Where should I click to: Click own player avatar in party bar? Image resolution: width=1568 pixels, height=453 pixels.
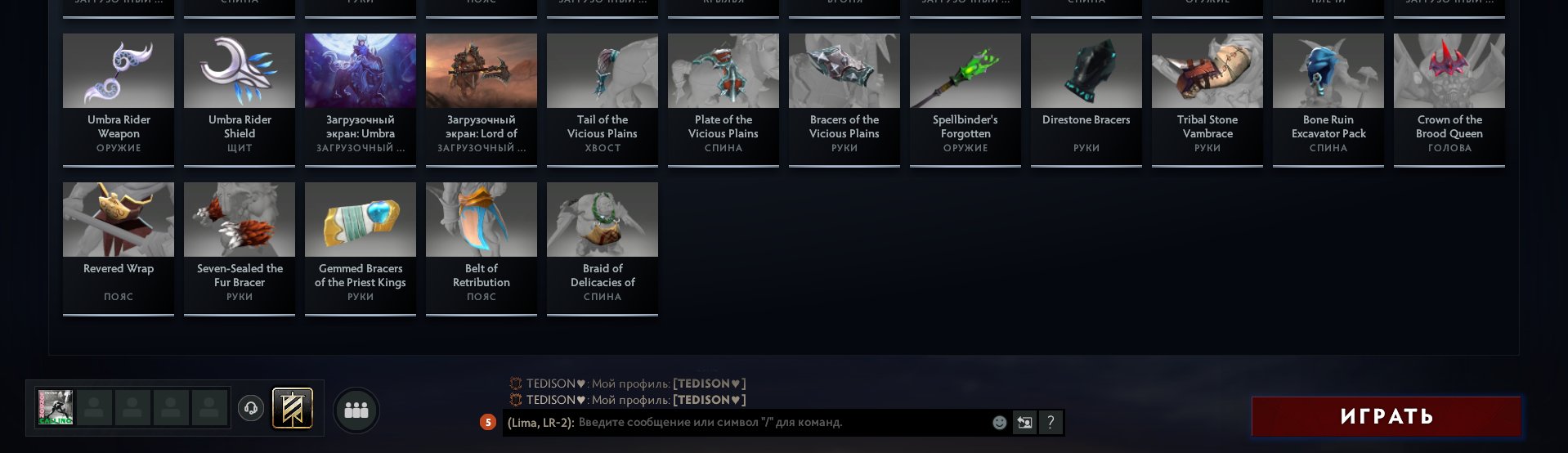click(x=56, y=407)
